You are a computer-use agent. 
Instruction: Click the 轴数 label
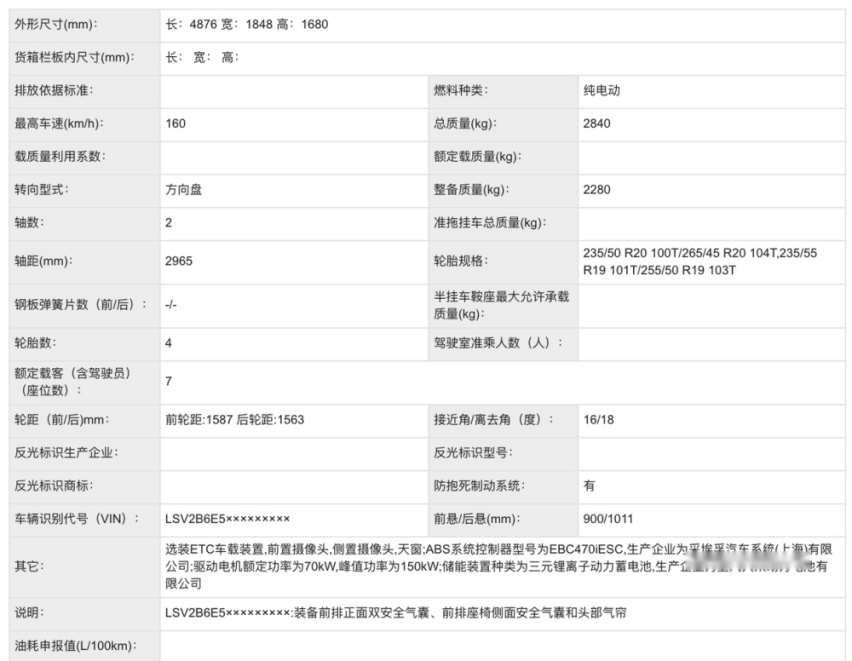(x=29, y=223)
